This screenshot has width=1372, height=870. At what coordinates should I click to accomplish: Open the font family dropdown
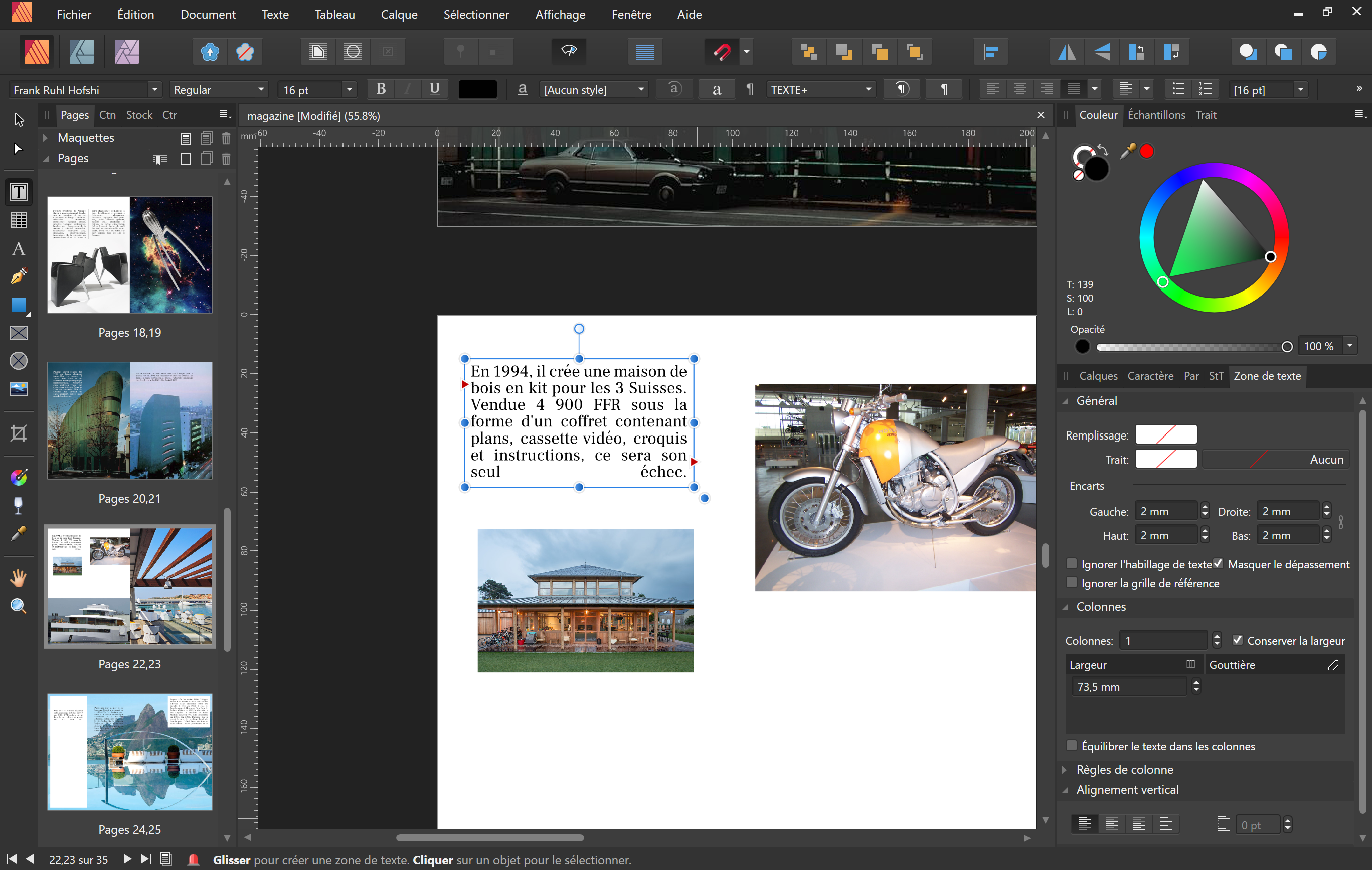tap(154, 89)
